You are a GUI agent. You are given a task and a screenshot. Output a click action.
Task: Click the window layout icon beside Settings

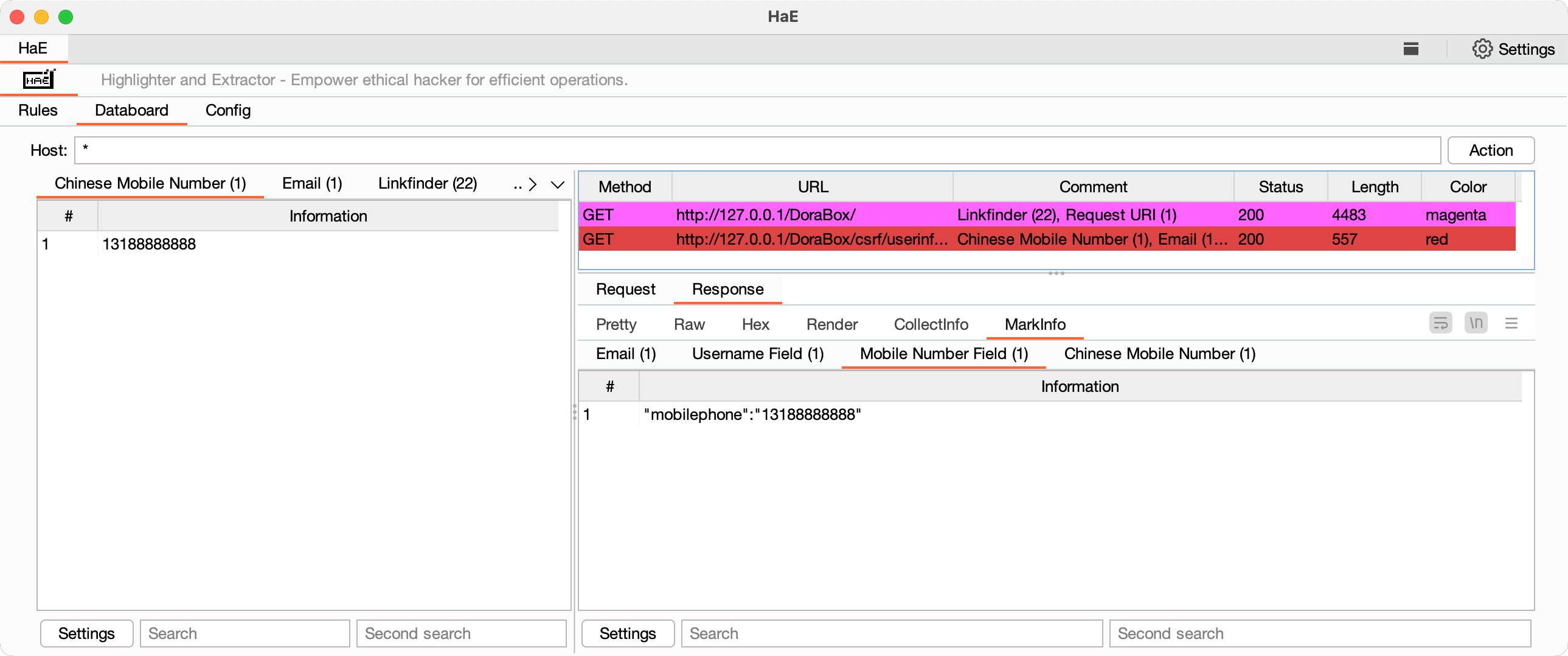point(1410,49)
